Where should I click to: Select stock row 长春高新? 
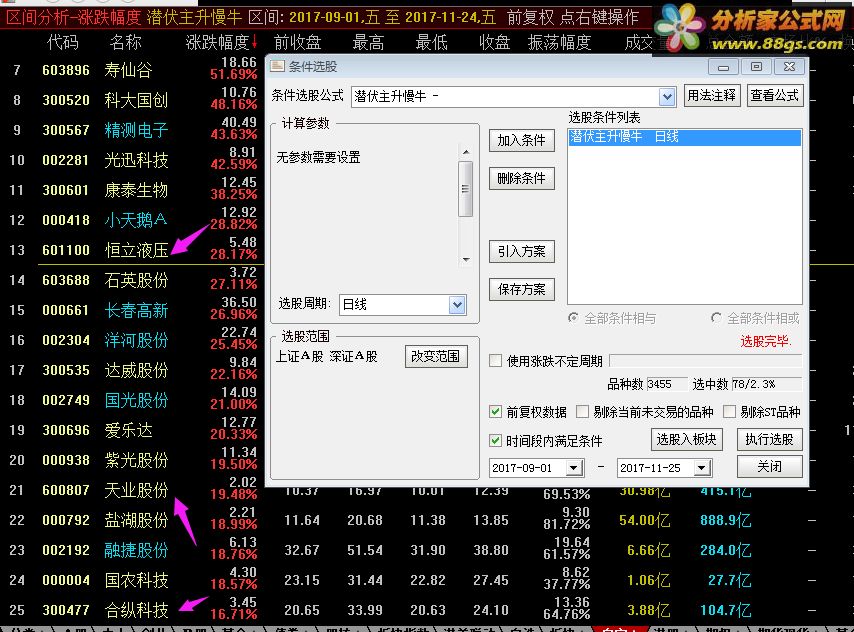point(136,311)
